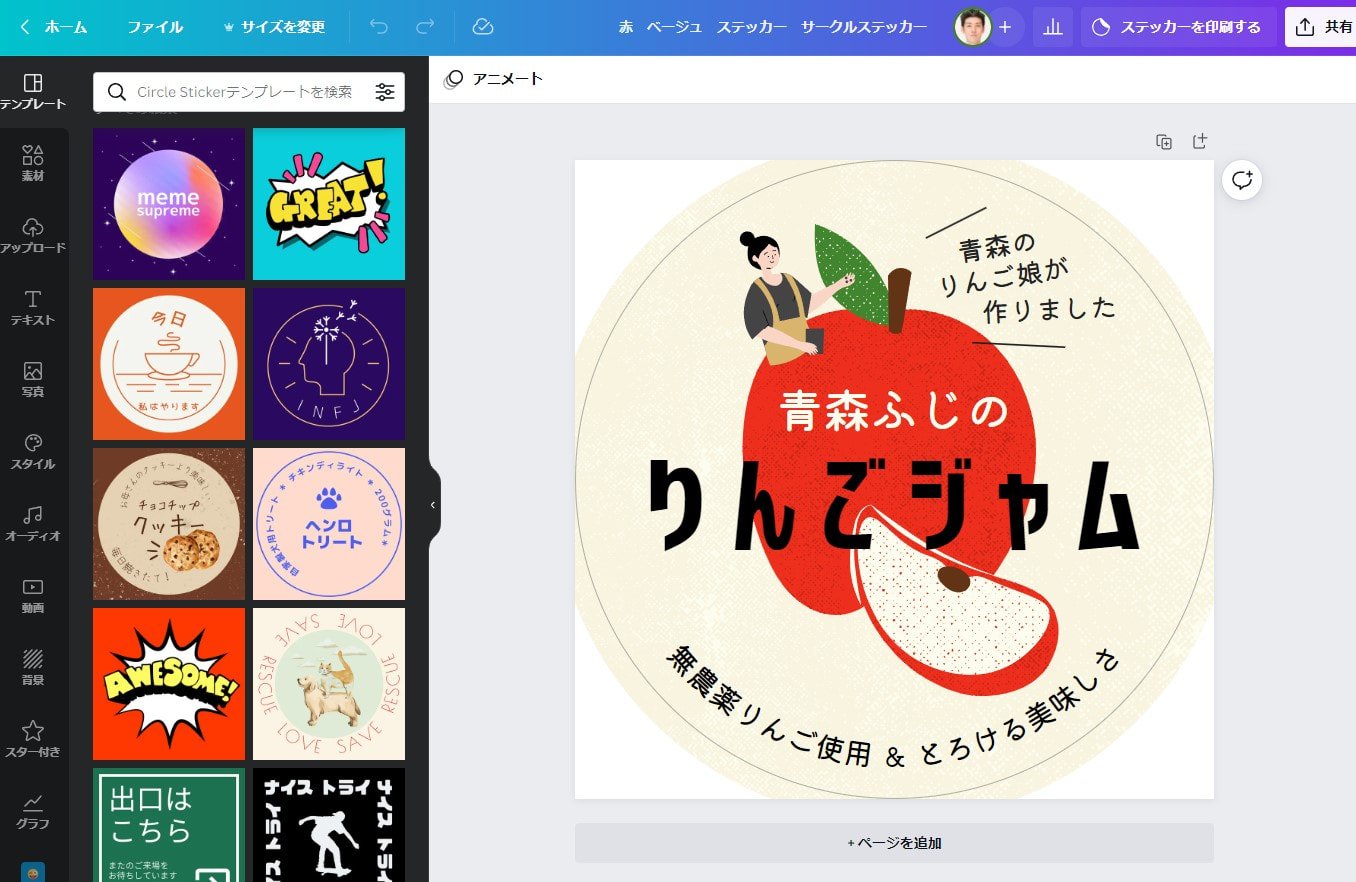1356x882 pixels.
Task: Click the ステッカーを印刷する button
Action: point(1177,27)
